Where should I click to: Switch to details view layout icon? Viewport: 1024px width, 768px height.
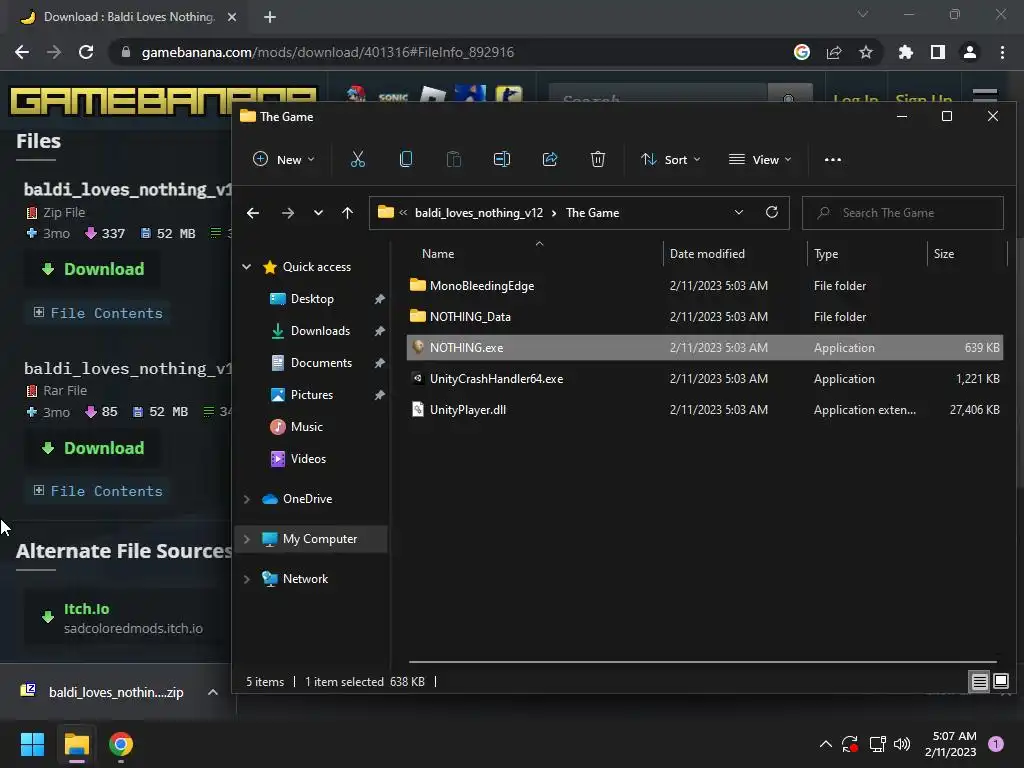tap(979, 682)
